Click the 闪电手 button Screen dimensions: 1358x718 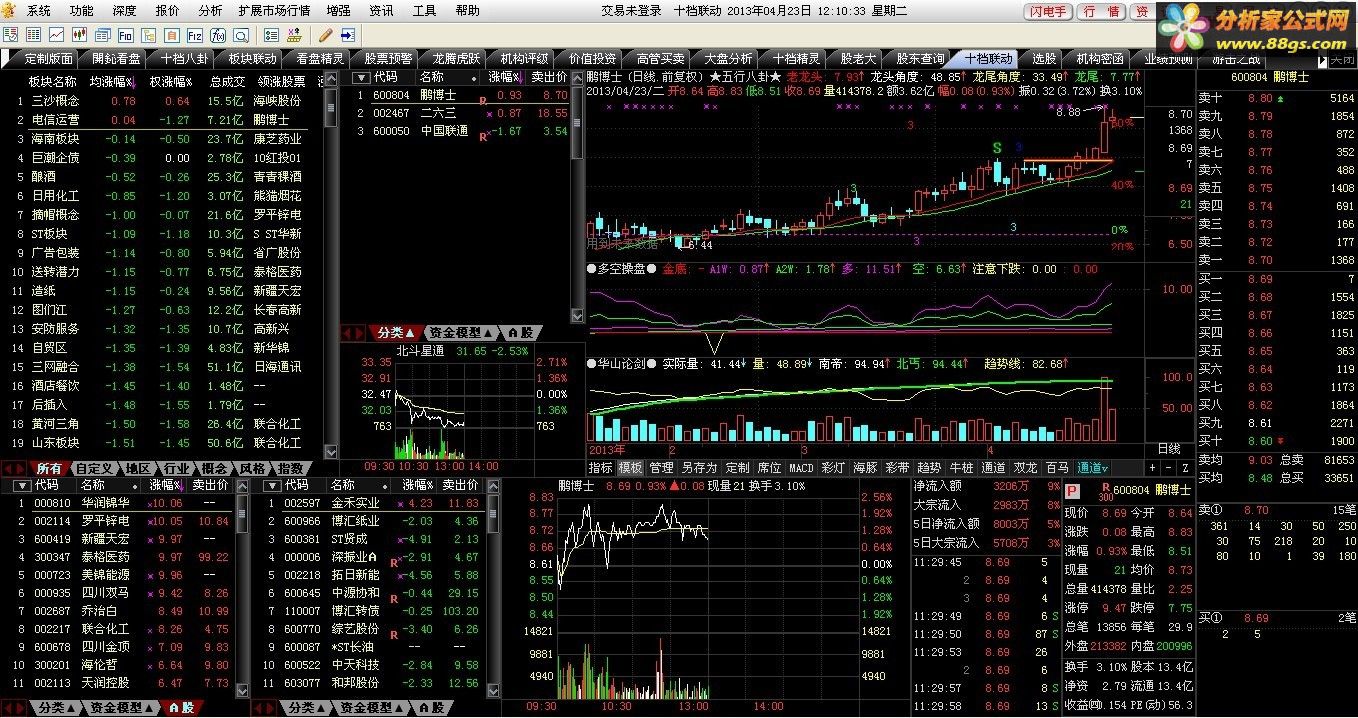tap(1048, 11)
